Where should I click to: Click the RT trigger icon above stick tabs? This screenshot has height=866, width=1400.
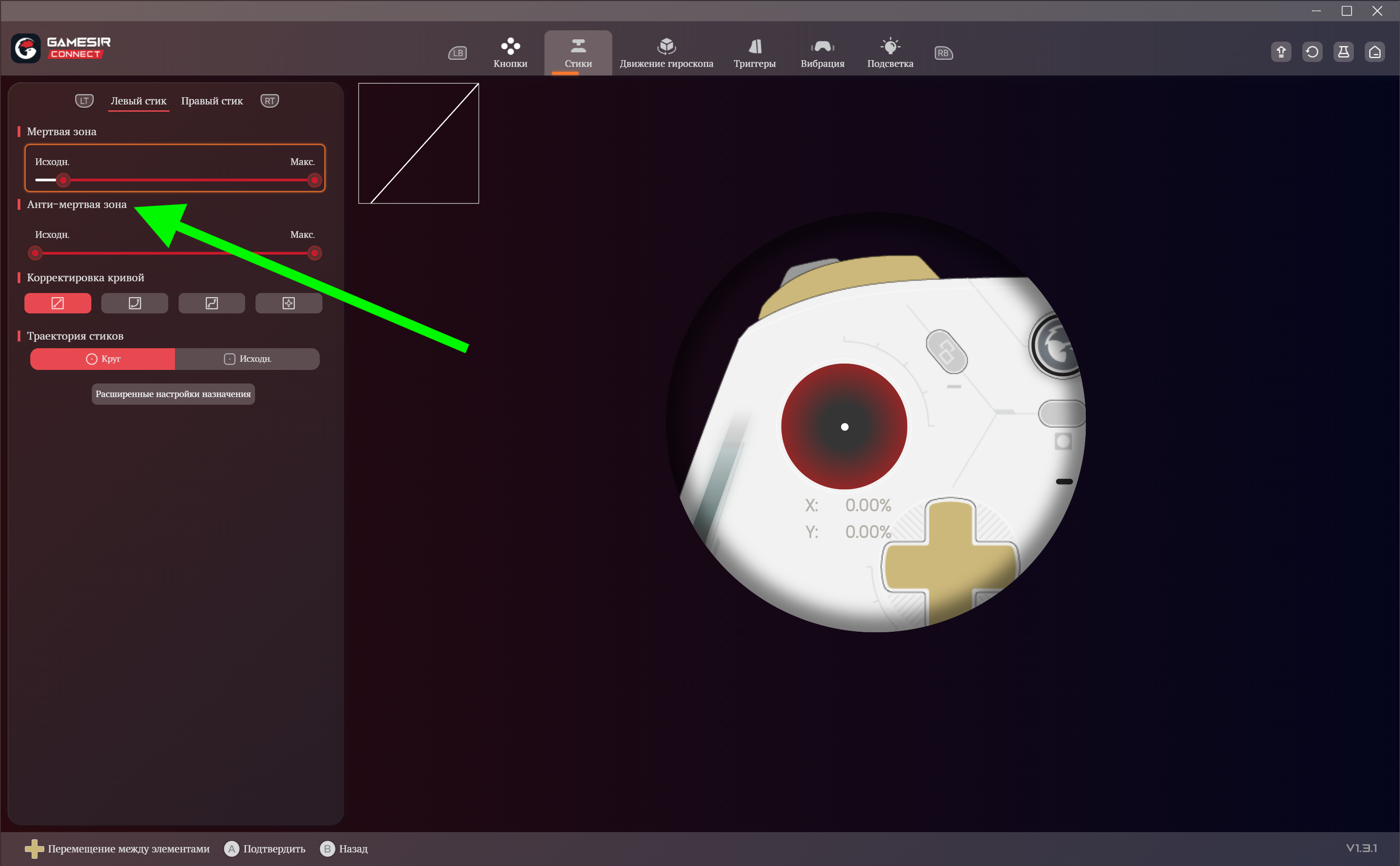[x=269, y=101]
